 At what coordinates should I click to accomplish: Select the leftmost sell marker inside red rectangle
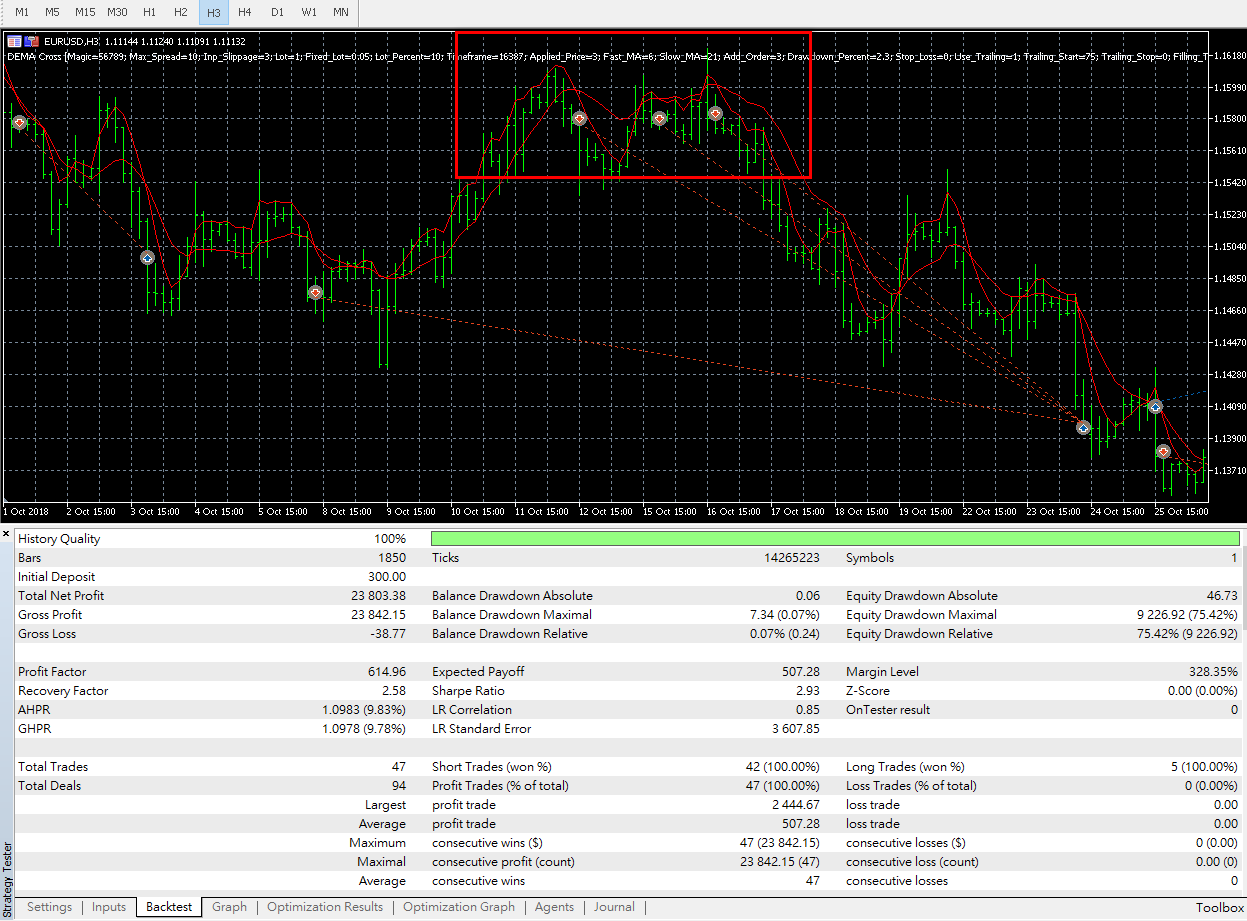click(x=579, y=118)
